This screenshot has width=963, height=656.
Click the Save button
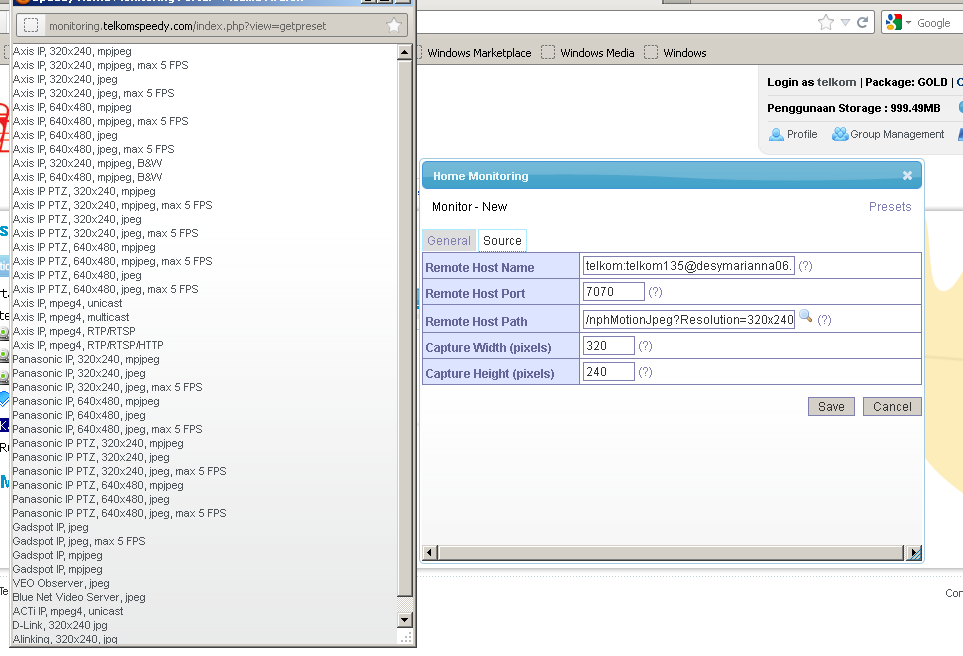[x=831, y=407]
